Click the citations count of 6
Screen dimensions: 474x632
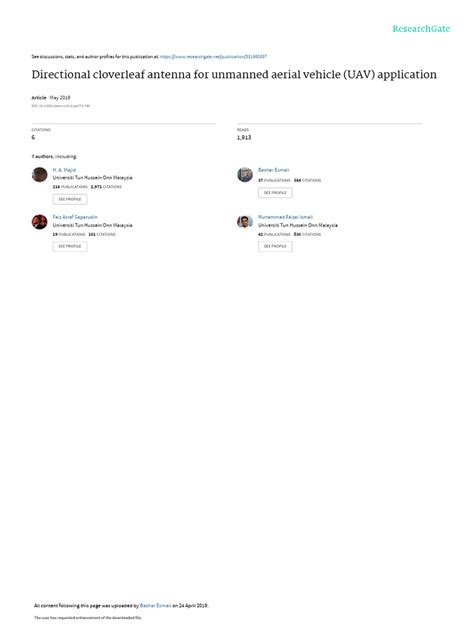pos(33,137)
